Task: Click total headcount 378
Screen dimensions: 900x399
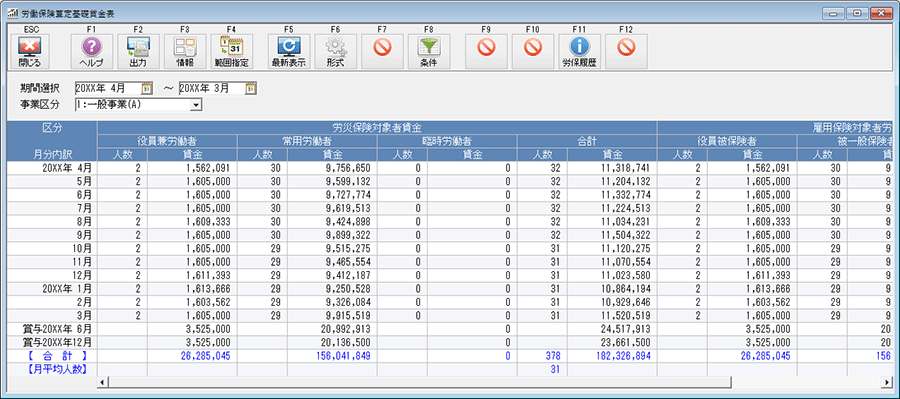Action: point(552,356)
